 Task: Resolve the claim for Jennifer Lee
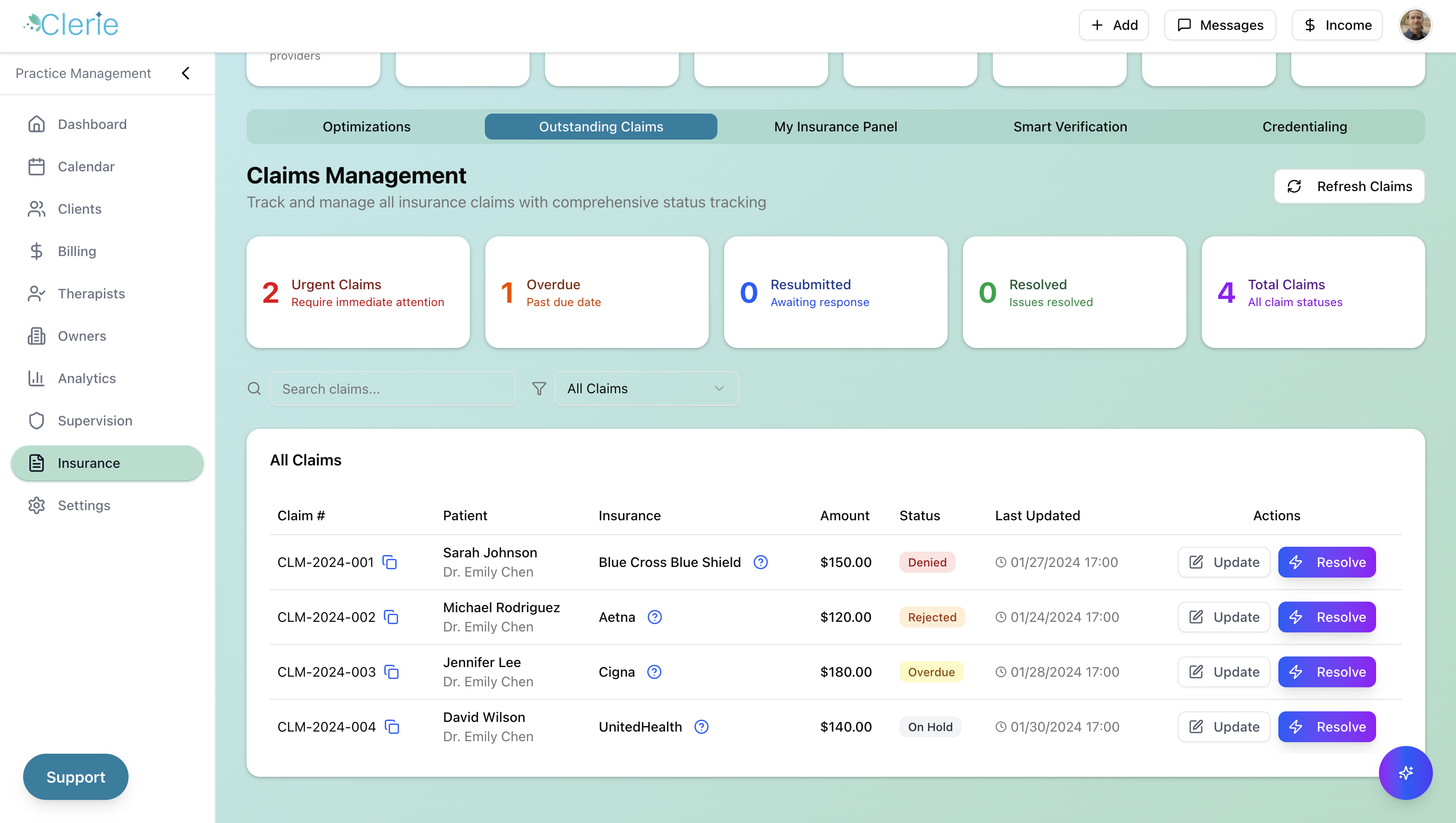click(1327, 671)
